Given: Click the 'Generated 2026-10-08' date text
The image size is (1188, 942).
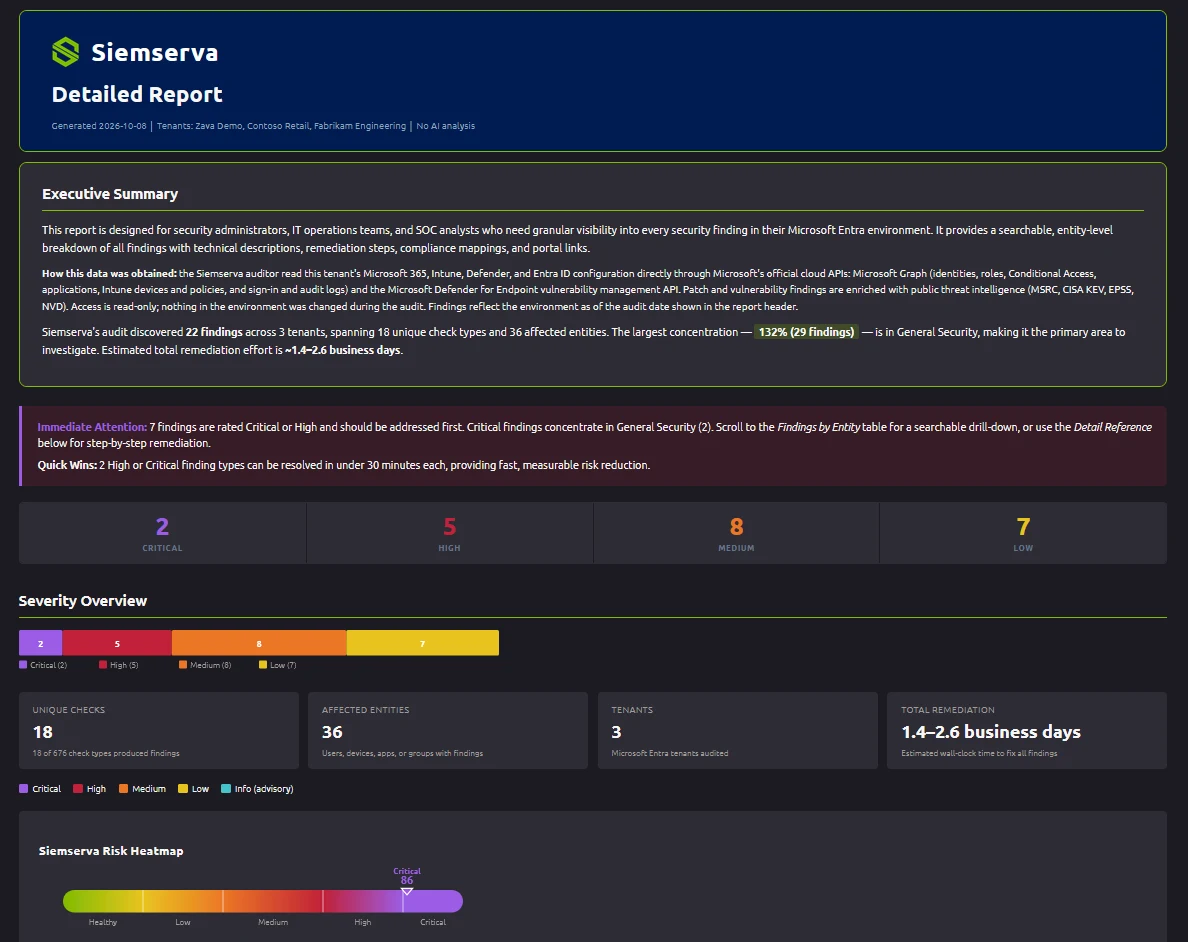Looking at the screenshot, I should (x=98, y=126).
